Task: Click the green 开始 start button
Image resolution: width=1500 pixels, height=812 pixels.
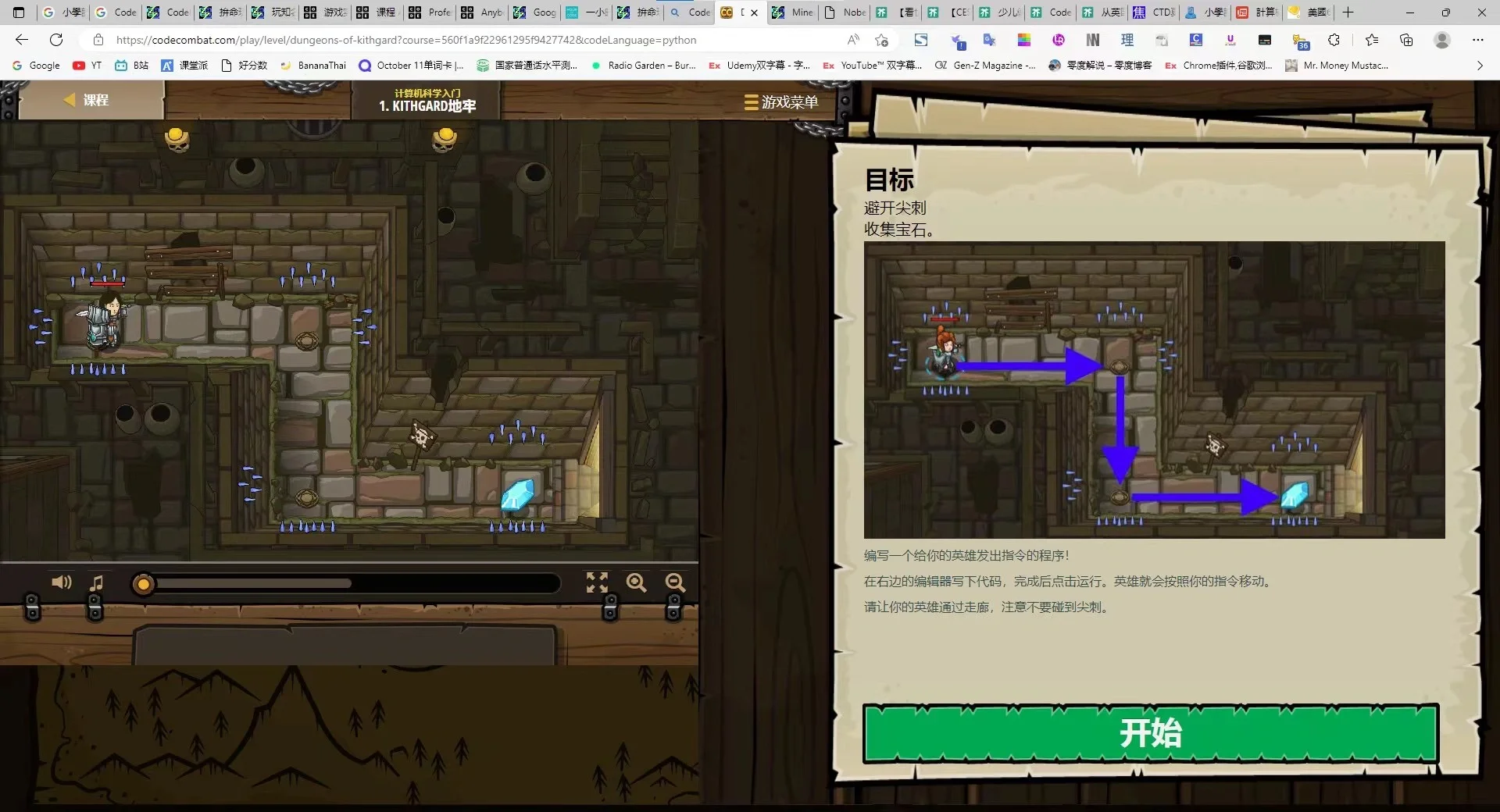Action: (1151, 733)
